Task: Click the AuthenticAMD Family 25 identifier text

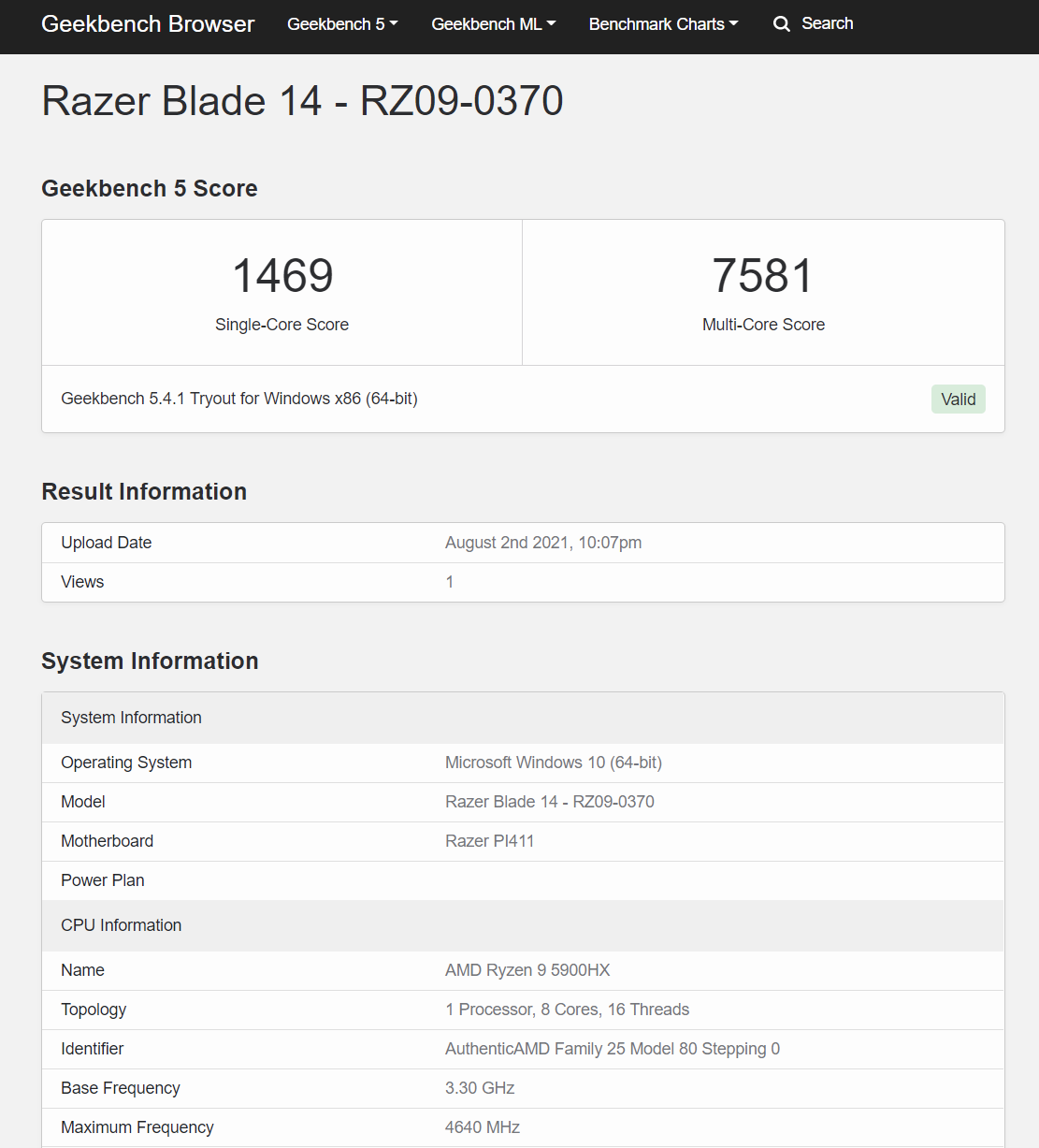Action: coord(612,1049)
